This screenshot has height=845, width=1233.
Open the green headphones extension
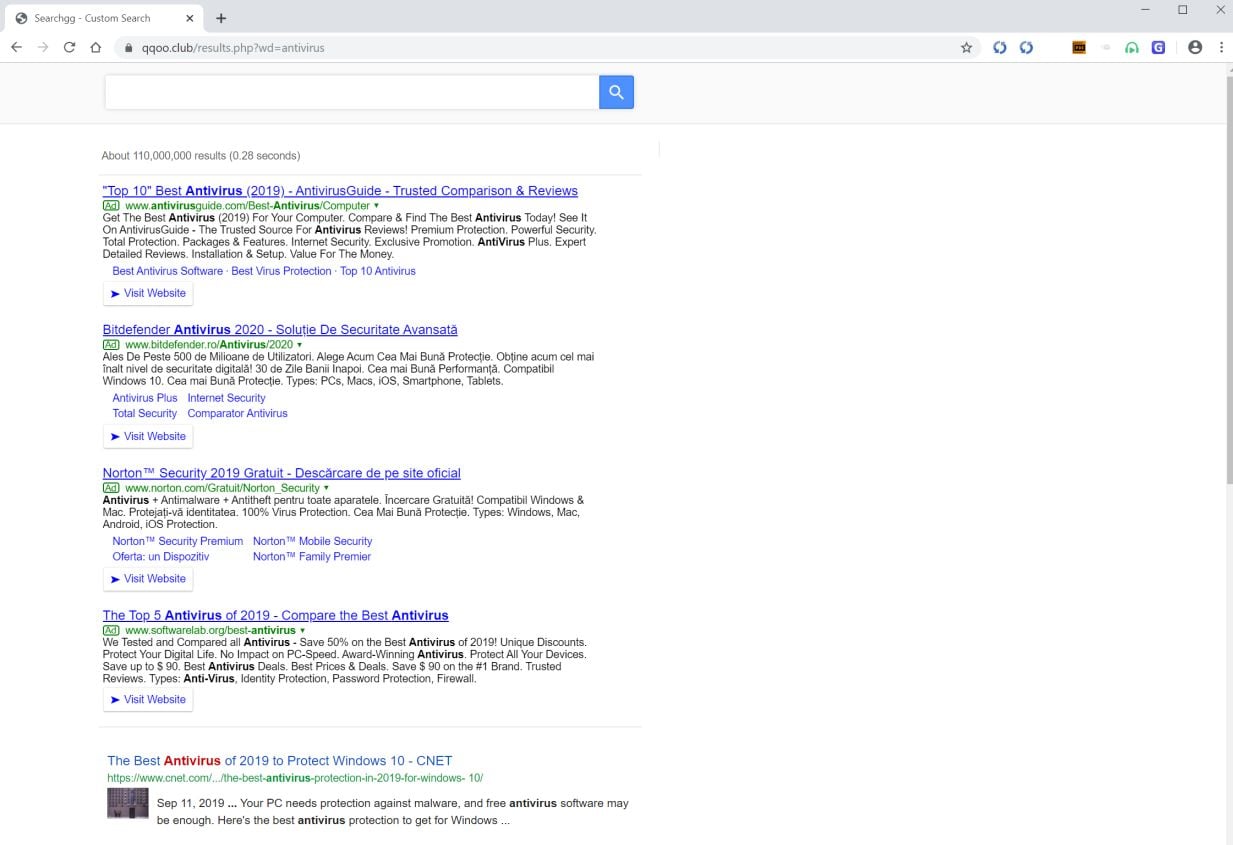pyautogui.click(x=1132, y=47)
